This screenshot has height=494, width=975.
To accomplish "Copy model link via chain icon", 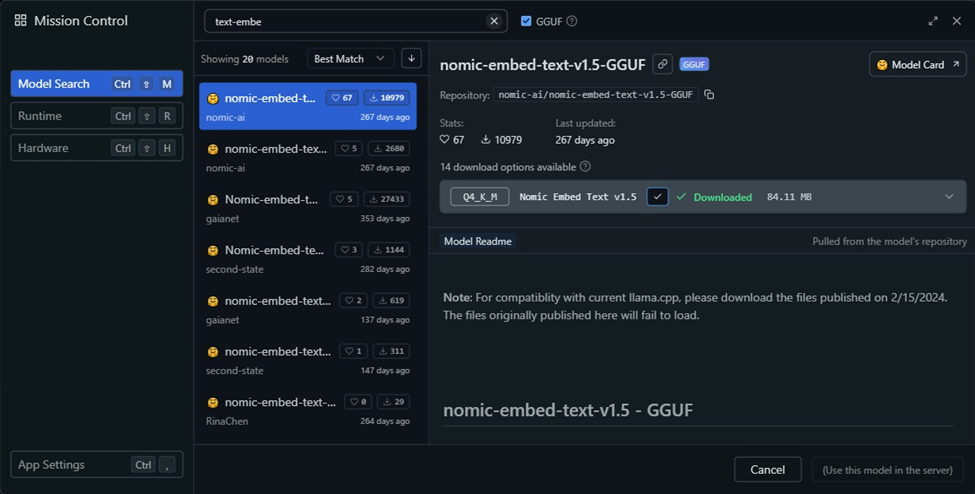I will coord(662,65).
